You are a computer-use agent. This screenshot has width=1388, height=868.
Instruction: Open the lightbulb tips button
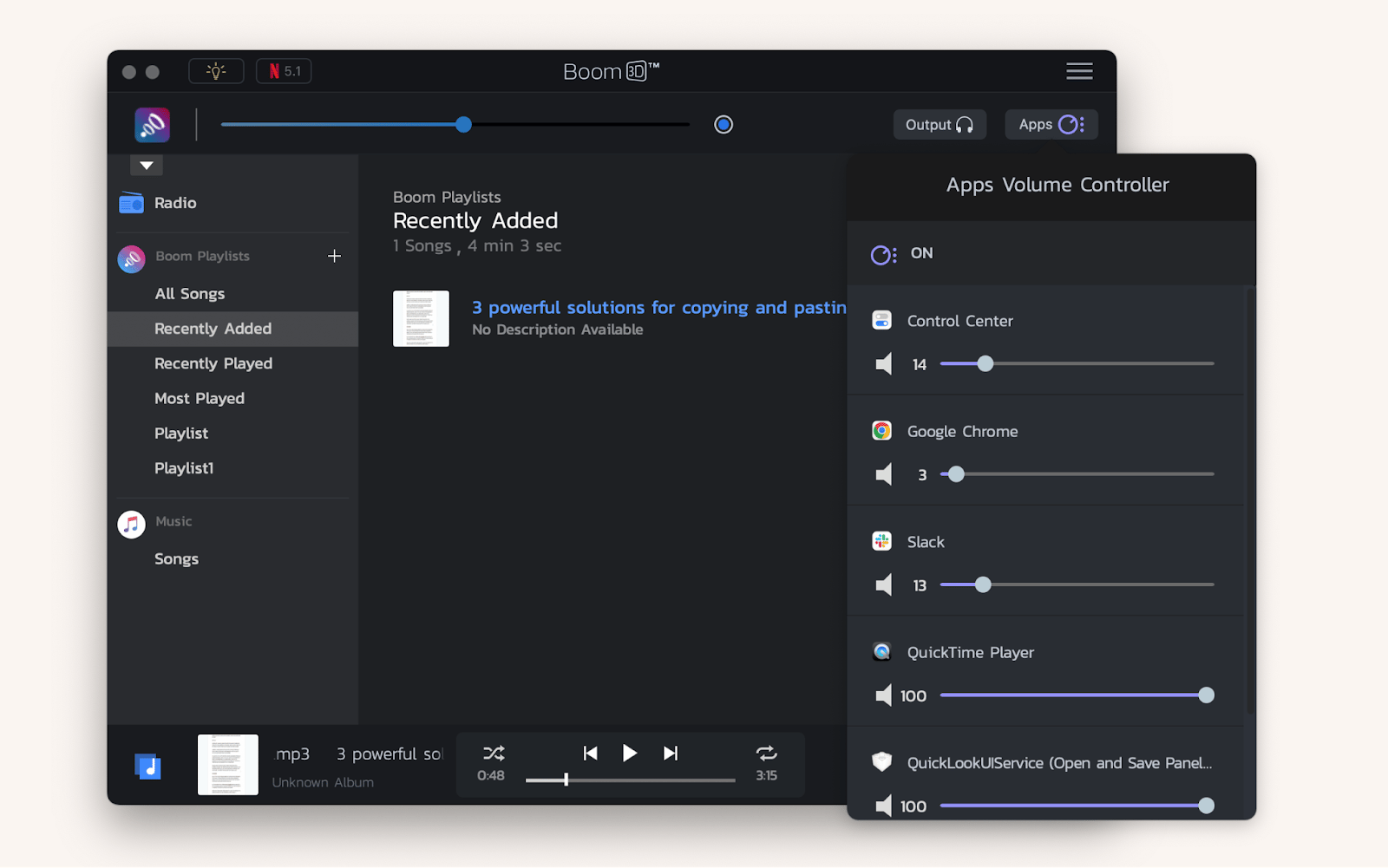coord(216,71)
